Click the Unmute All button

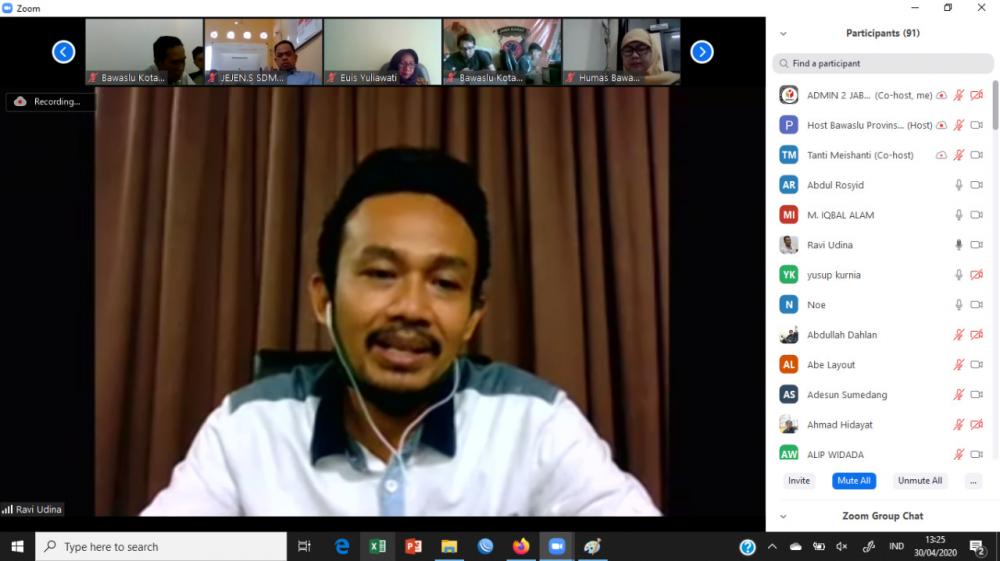point(919,481)
